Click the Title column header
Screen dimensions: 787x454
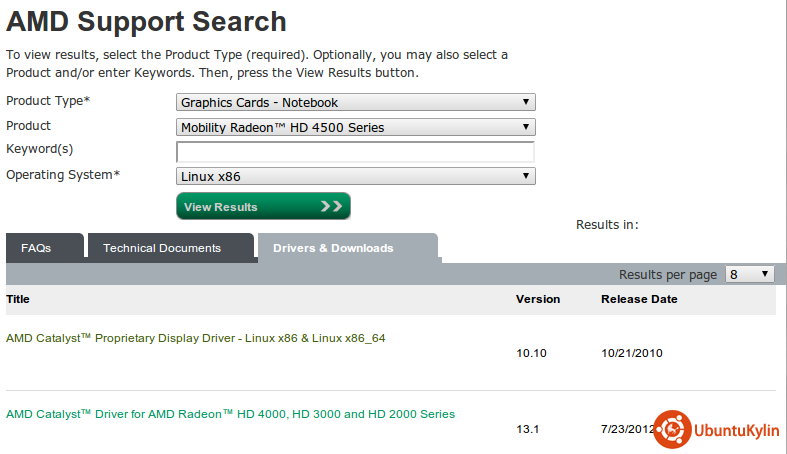(18, 299)
